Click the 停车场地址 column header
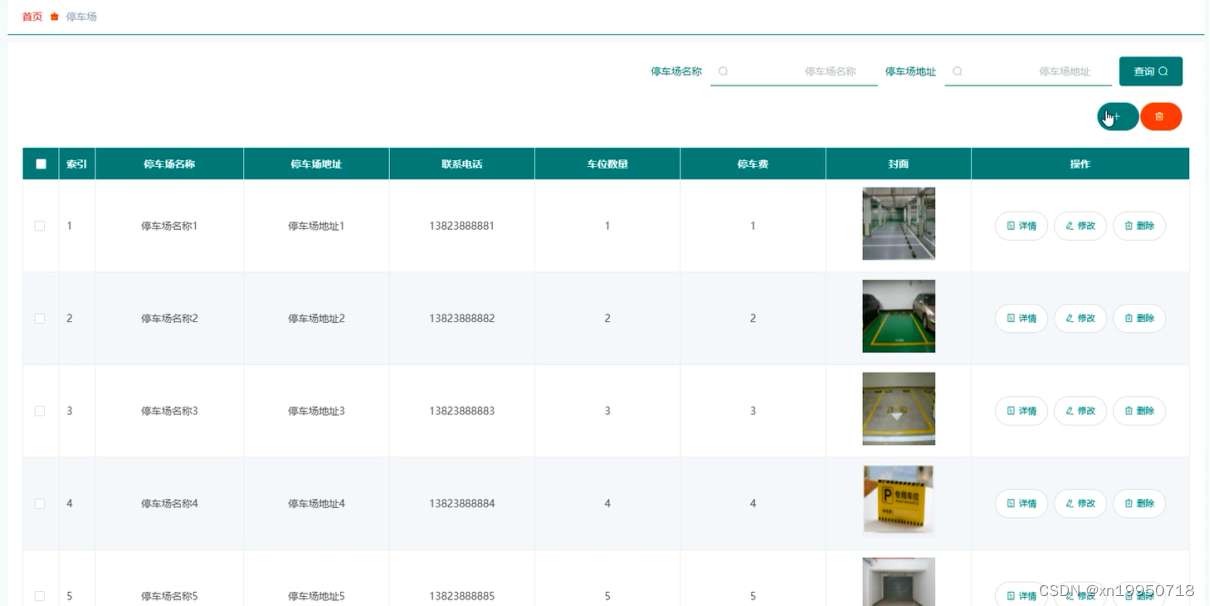Image resolution: width=1210 pixels, height=606 pixels. point(316,164)
